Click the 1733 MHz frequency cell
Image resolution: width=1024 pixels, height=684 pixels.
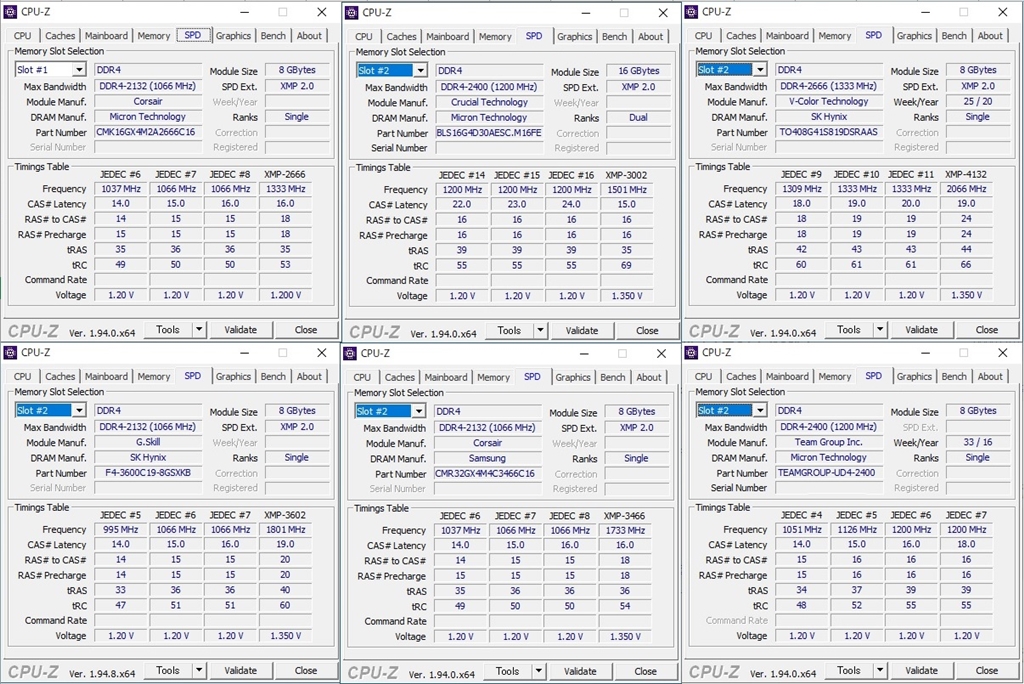625,530
